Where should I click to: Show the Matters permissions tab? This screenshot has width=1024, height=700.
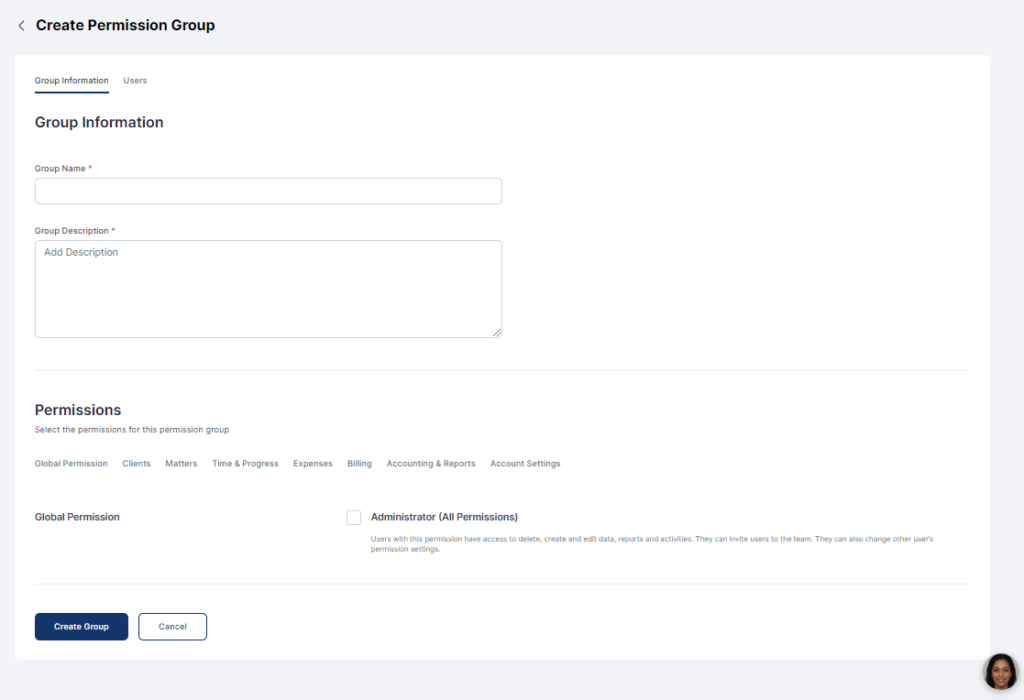[x=181, y=464]
